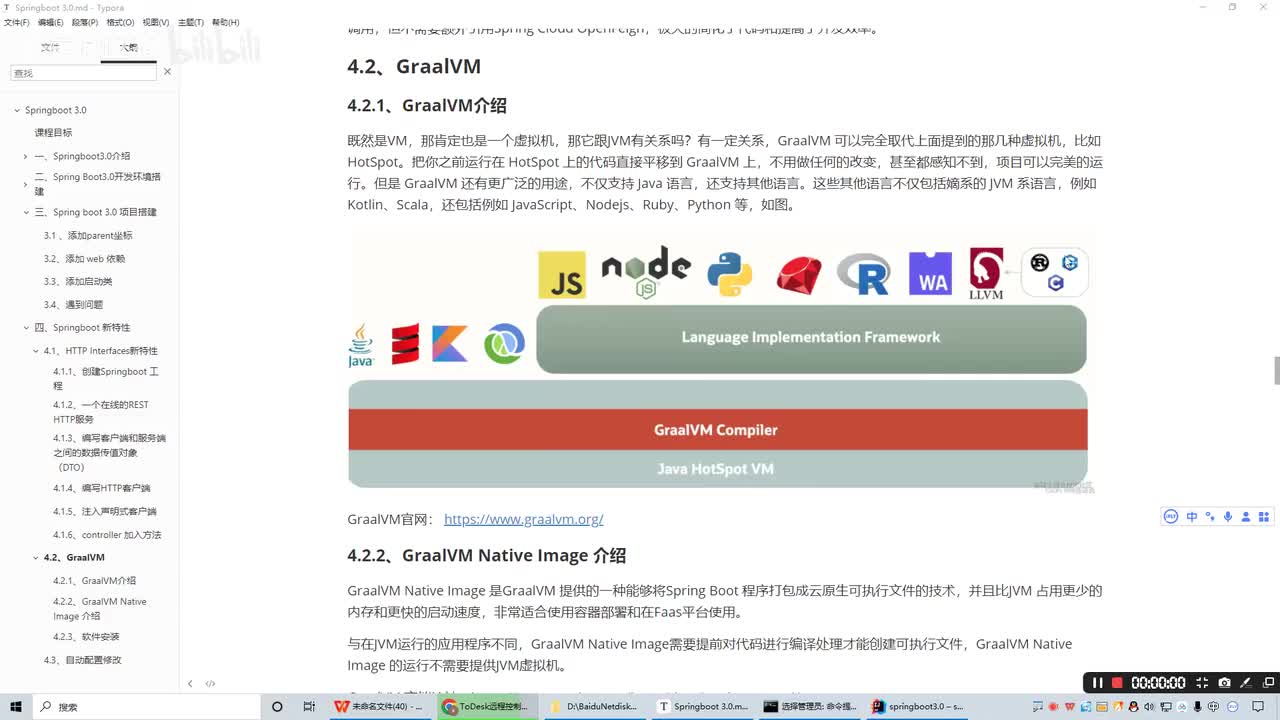The image size is (1280, 720).
Task: Switch the 中 Chinese input mode on floating bar
Action: (x=1192, y=516)
